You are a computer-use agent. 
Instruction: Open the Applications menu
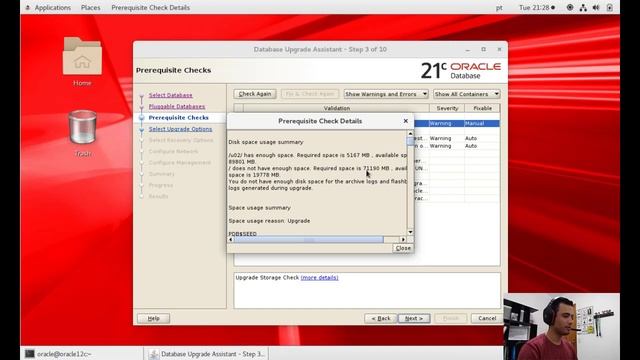52,7
